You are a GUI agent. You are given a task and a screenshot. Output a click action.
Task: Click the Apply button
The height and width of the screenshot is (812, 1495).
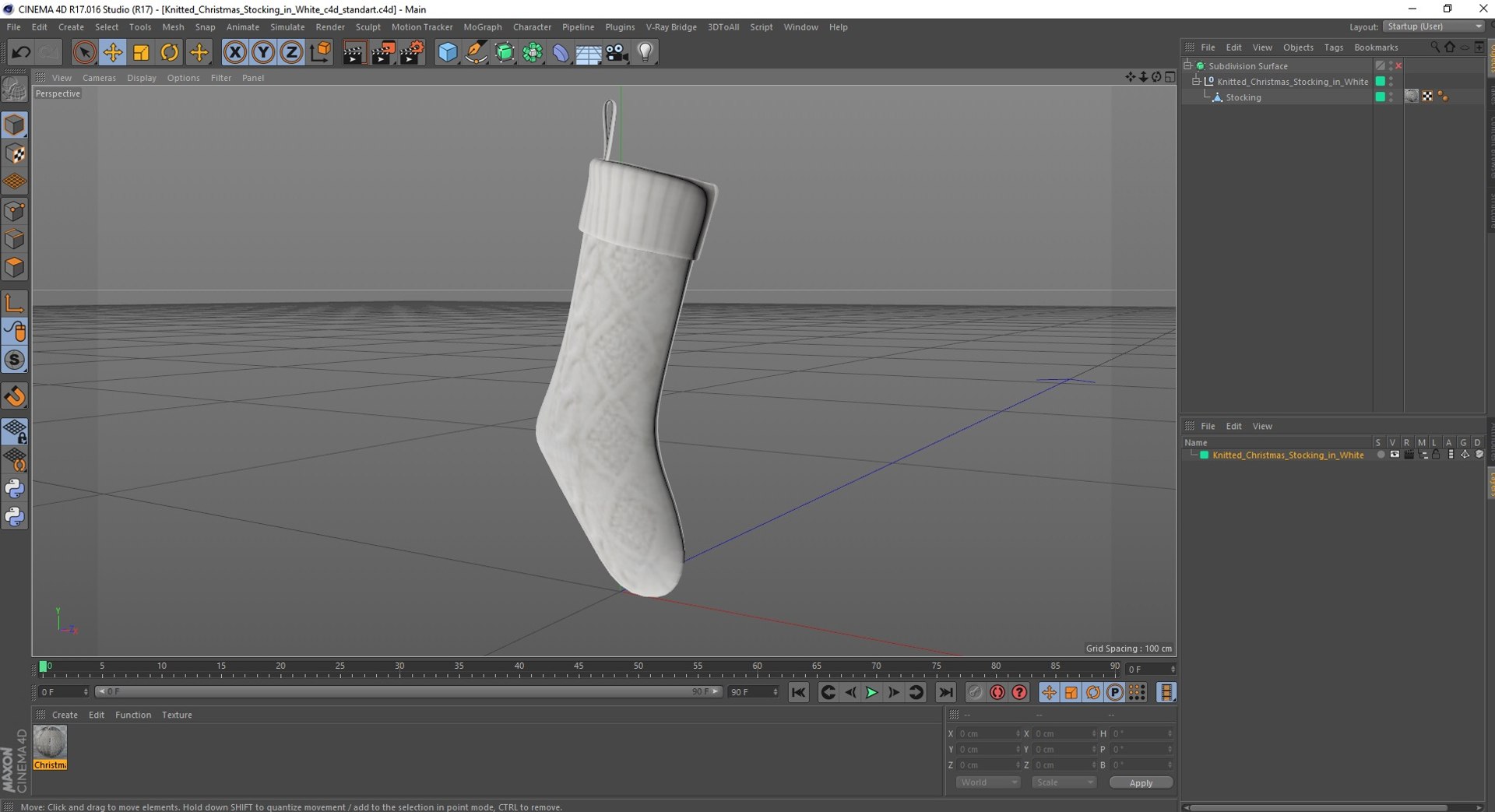tap(1141, 782)
